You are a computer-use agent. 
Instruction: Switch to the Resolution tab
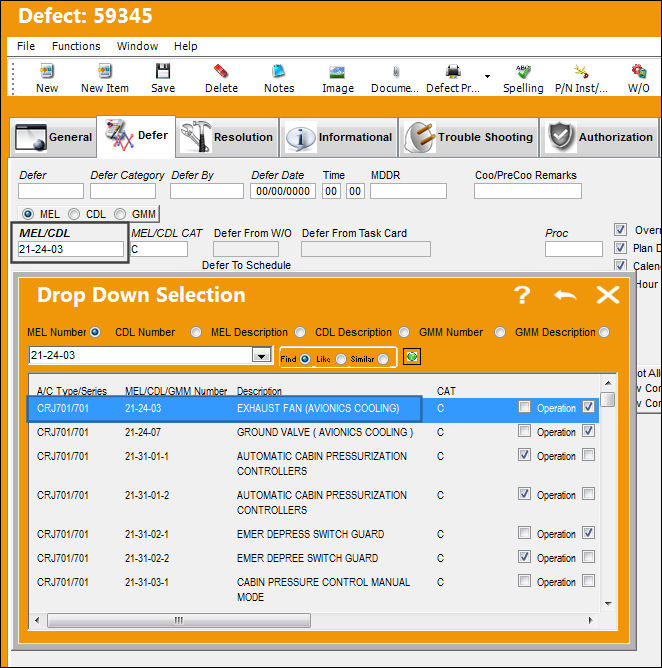[227, 137]
